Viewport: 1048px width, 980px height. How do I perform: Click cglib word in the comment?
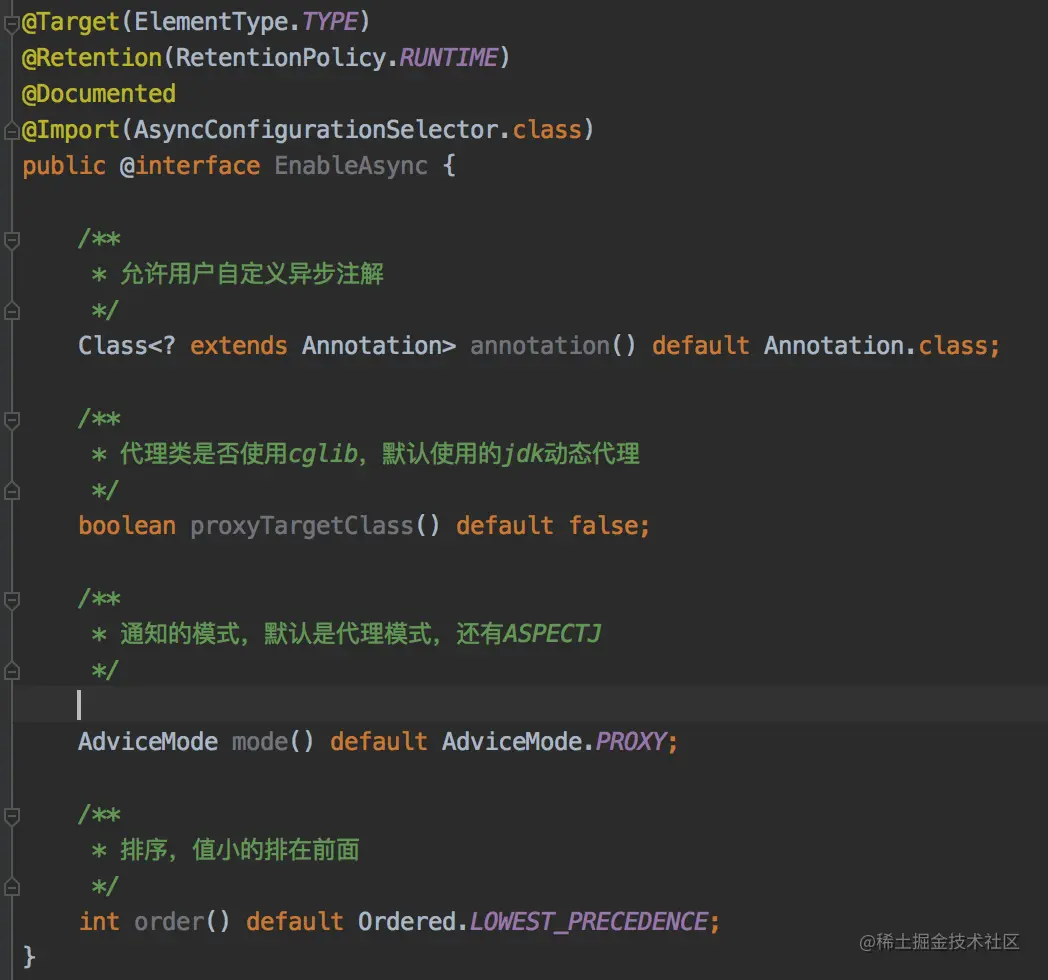(323, 454)
